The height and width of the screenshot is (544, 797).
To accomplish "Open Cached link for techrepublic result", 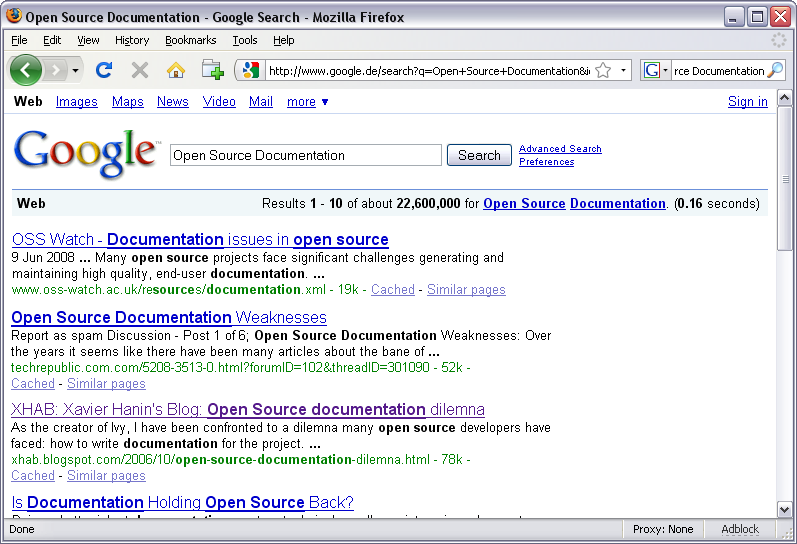I will (33, 383).
